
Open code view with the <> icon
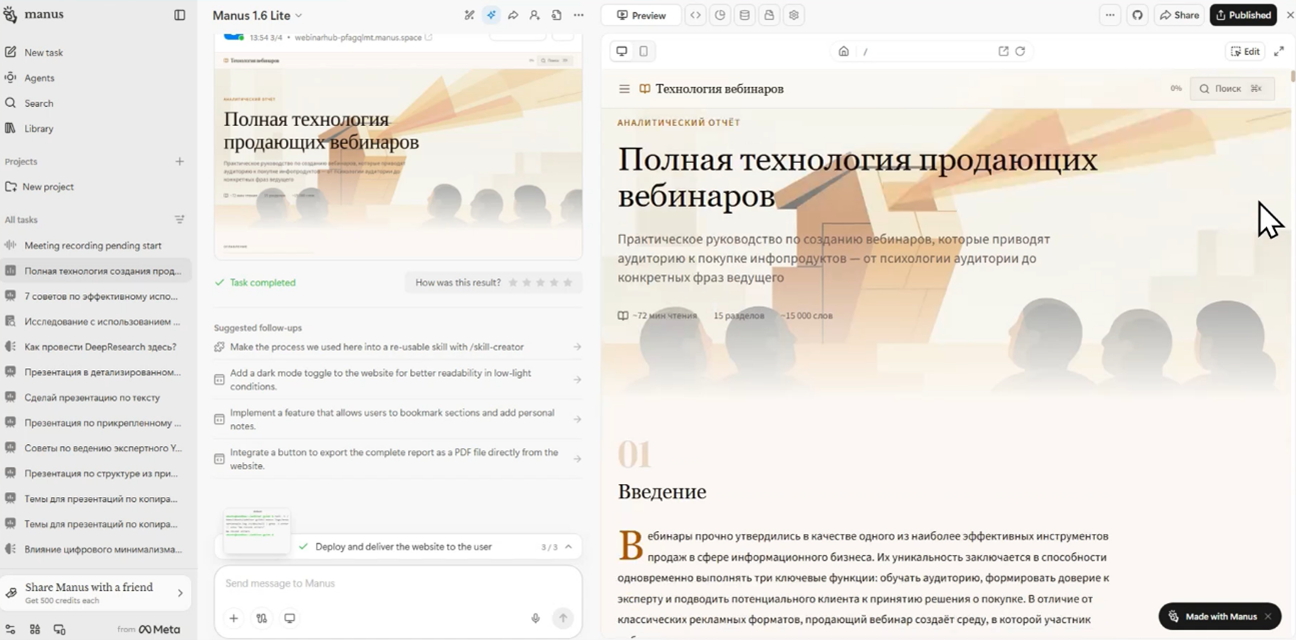pos(695,14)
